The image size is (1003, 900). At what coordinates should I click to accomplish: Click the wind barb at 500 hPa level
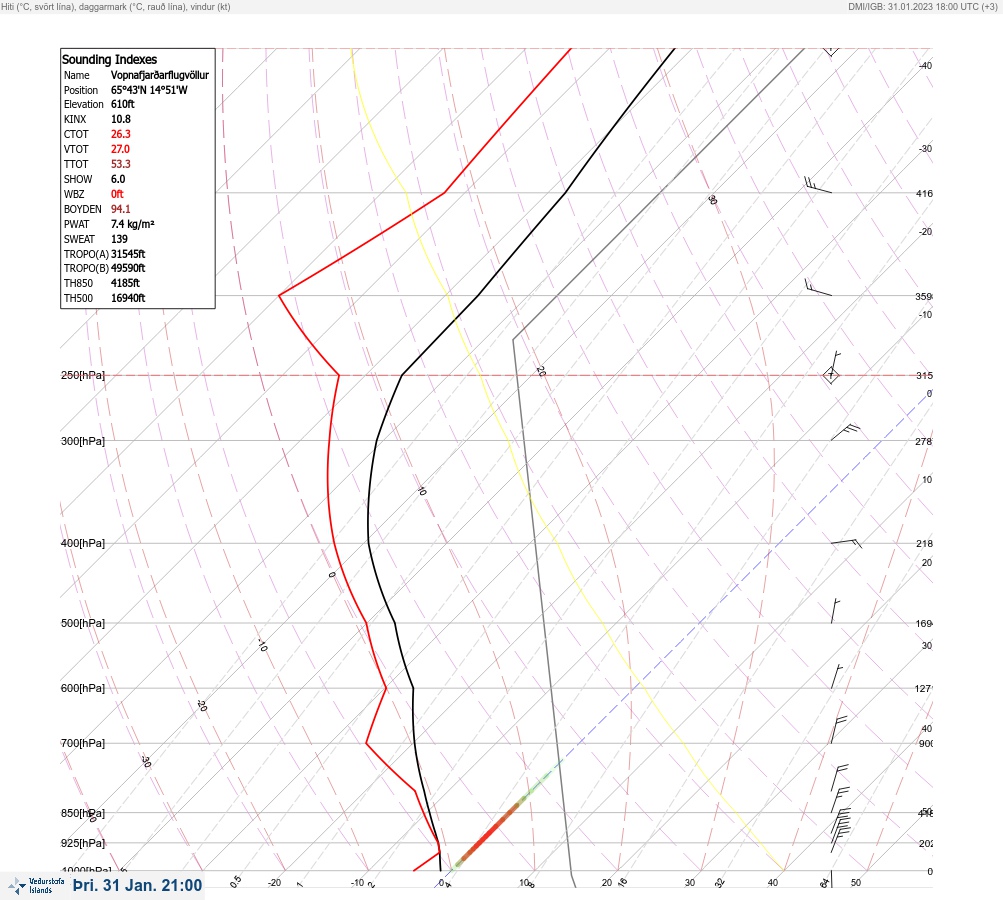835,611
